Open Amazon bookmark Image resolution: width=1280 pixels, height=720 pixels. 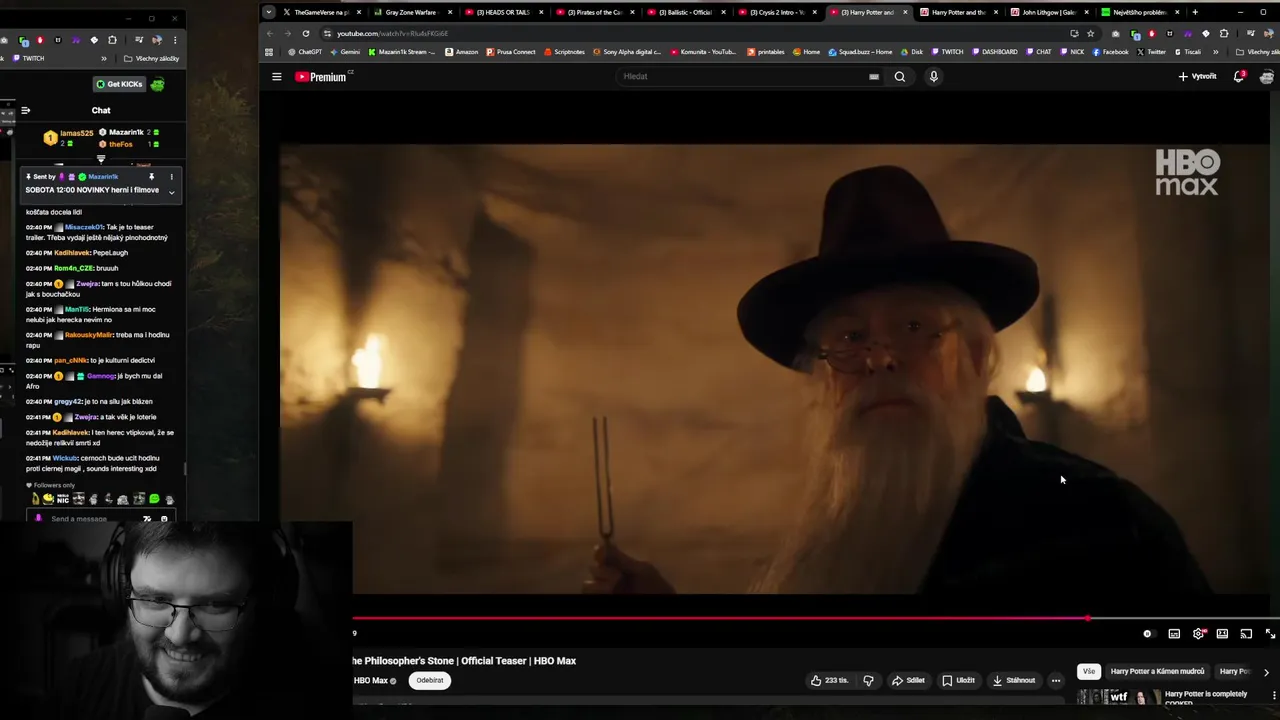tap(462, 52)
